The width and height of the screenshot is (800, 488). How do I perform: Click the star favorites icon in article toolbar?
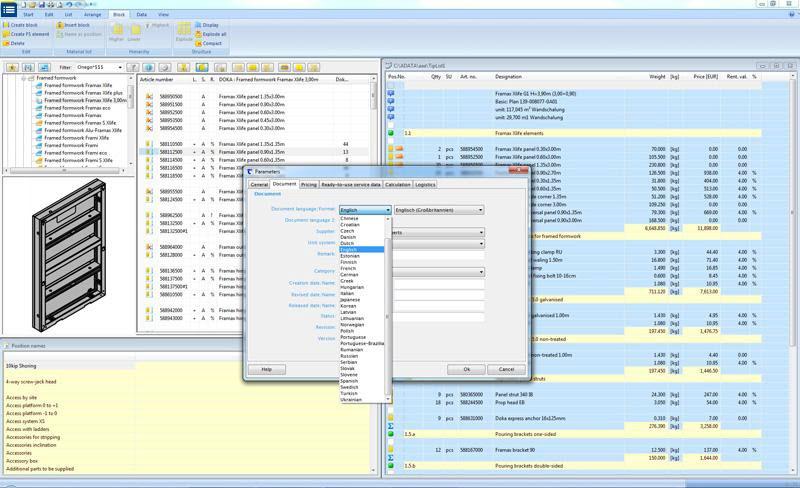click(12, 67)
